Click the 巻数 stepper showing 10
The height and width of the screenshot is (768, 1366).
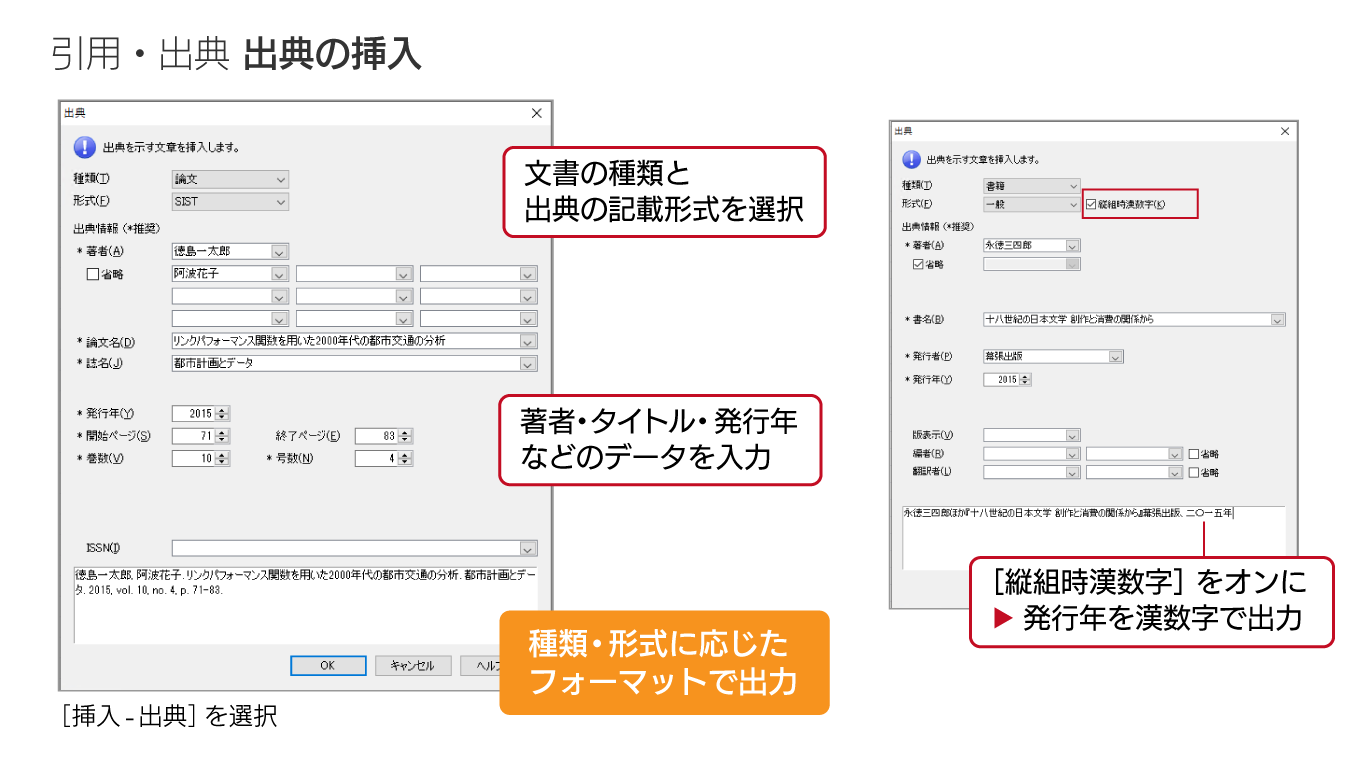click(x=222, y=459)
